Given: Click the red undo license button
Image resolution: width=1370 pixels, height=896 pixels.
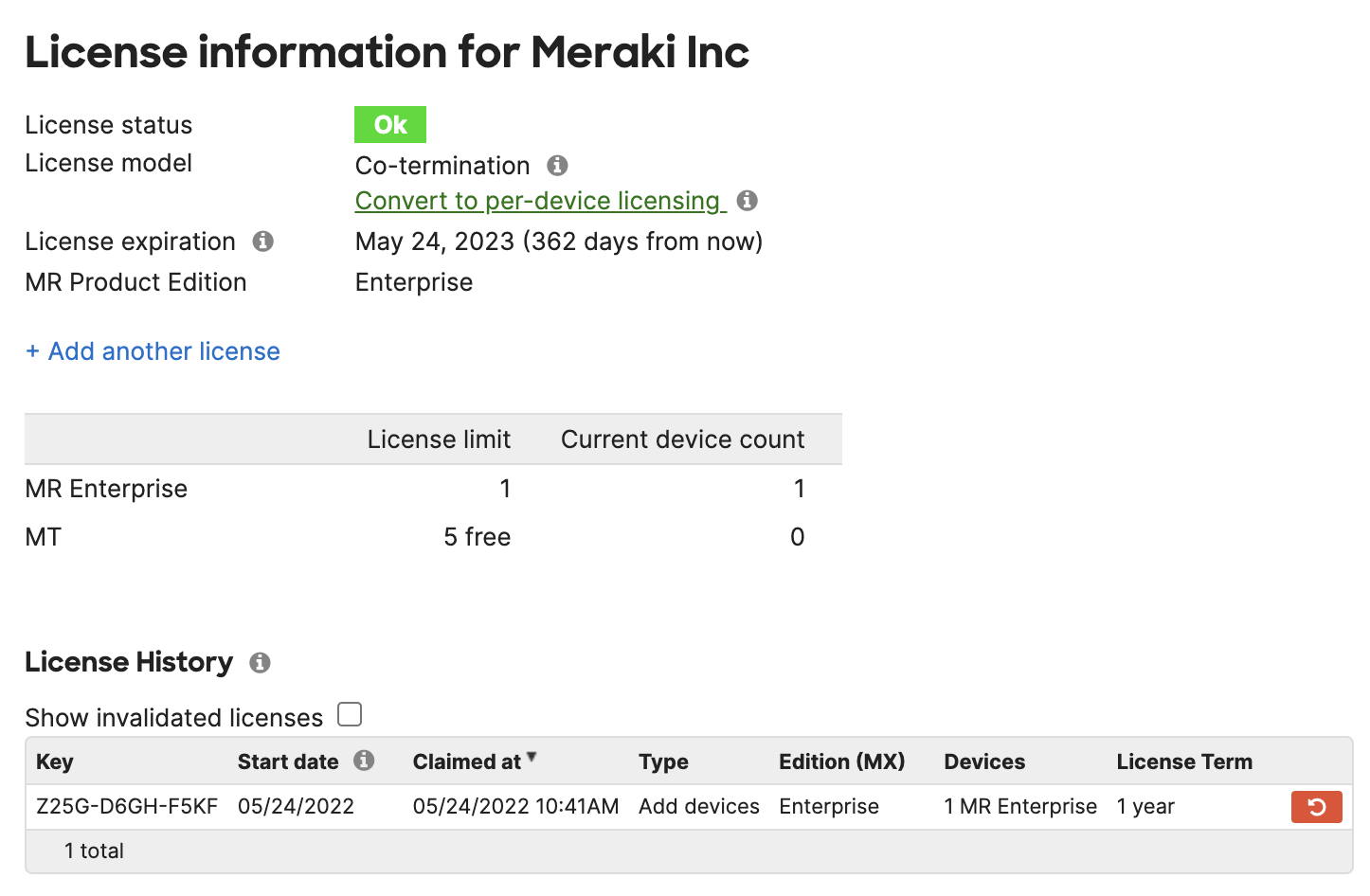Looking at the screenshot, I should point(1316,807).
